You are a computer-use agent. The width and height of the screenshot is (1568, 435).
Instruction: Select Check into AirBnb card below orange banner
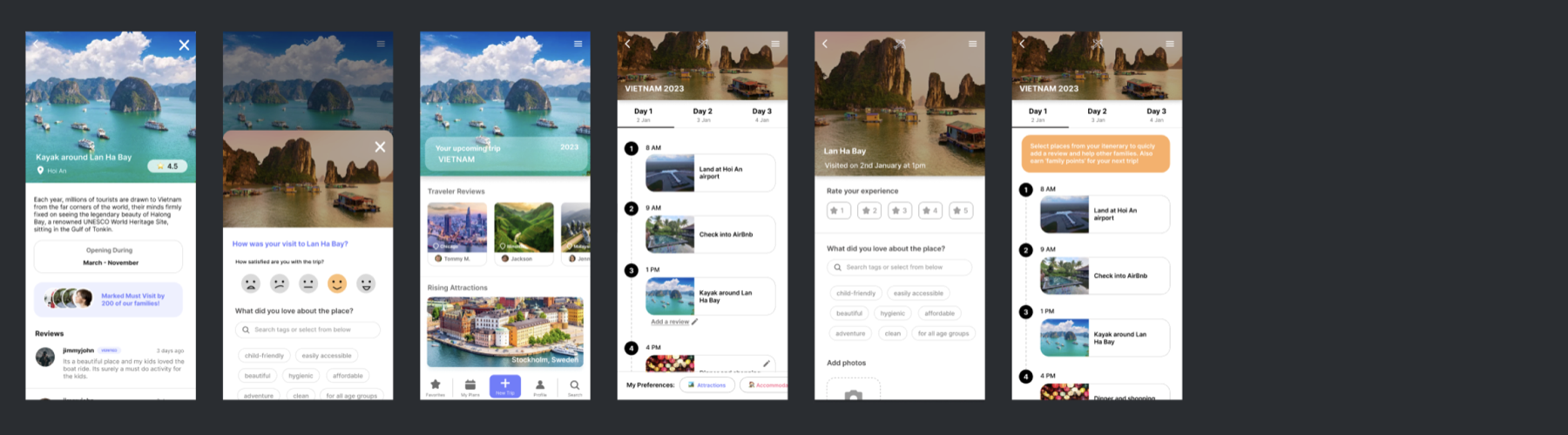tap(1105, 276)
